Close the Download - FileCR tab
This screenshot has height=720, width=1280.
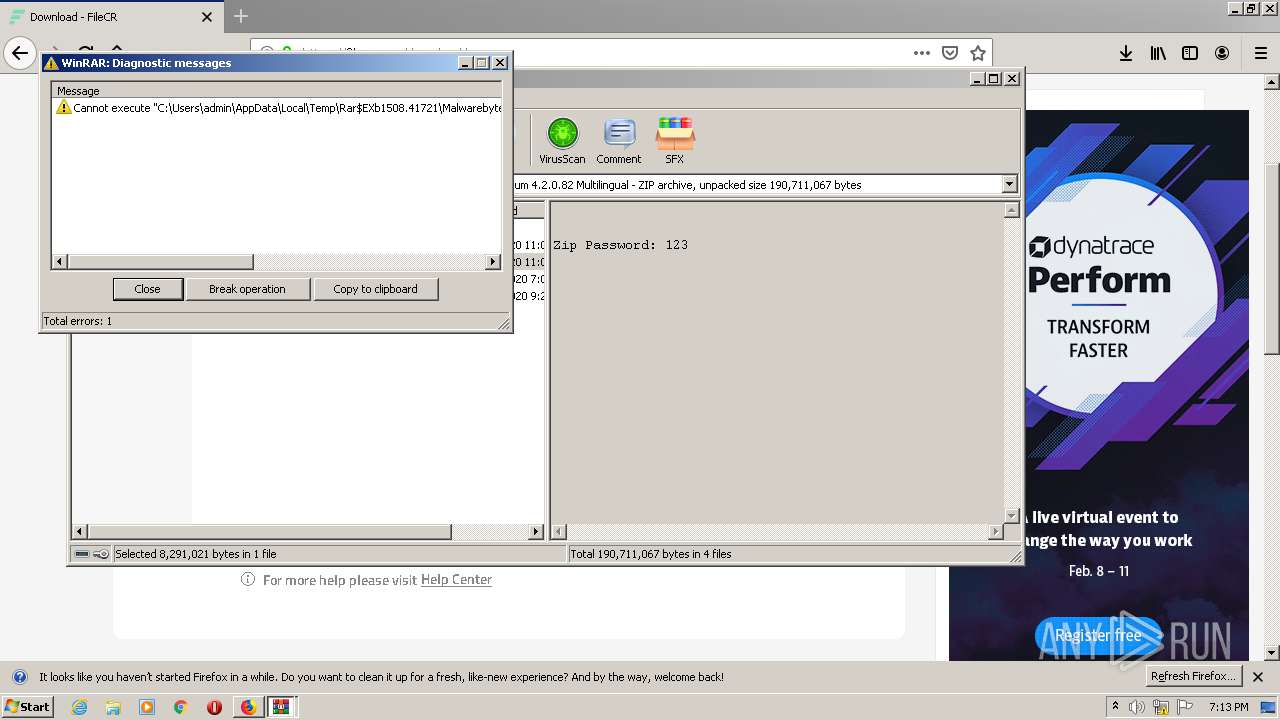[x=207, y=17]
